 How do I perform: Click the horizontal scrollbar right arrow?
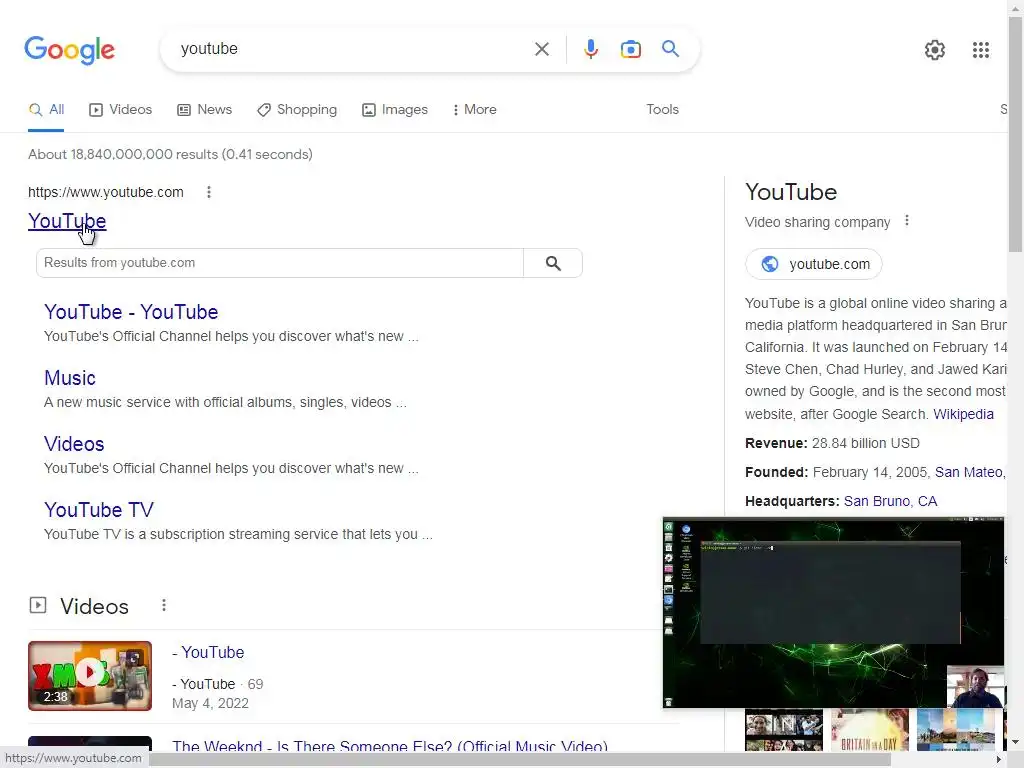tap(998, 760)
